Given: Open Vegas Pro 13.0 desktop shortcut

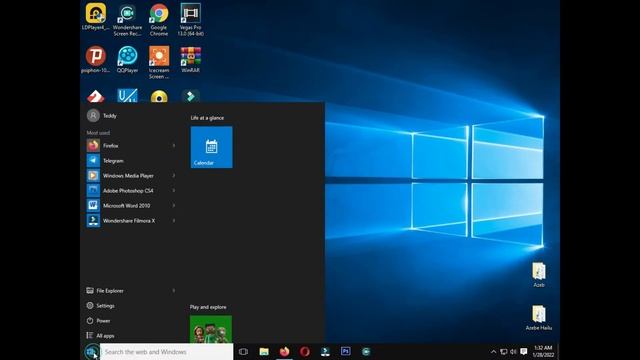Looking at the screenshot, I should coord(190,20).
